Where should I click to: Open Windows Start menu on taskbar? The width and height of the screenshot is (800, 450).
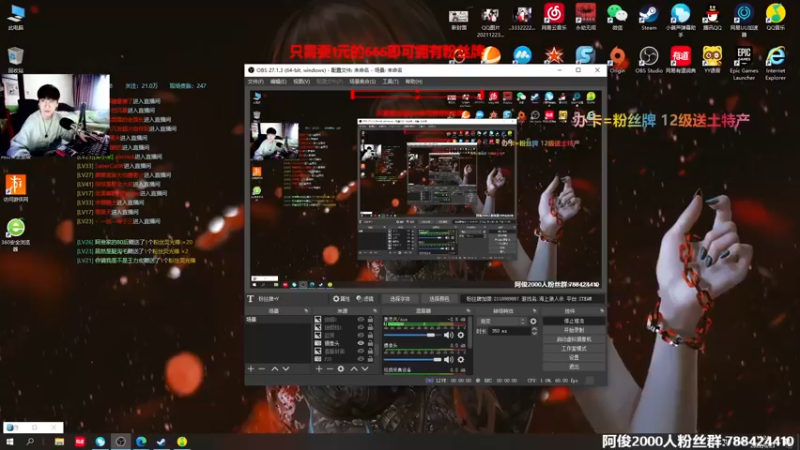pos(10,442)
